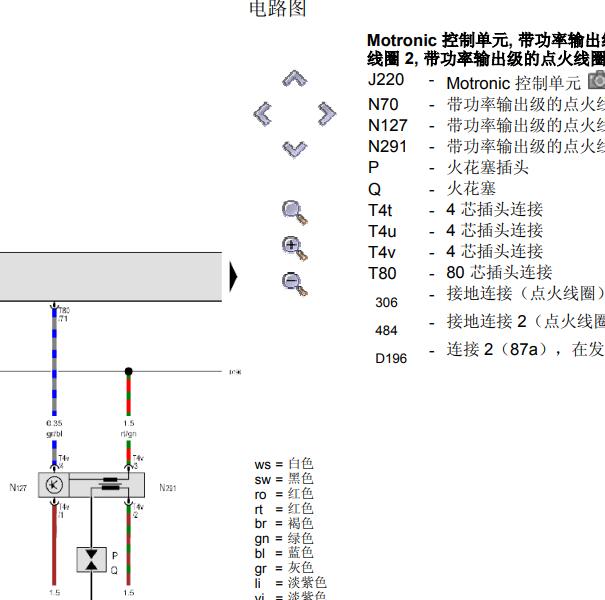Click the 电路图 page title
Screen dimensions: 605x600
click(278, 8)
